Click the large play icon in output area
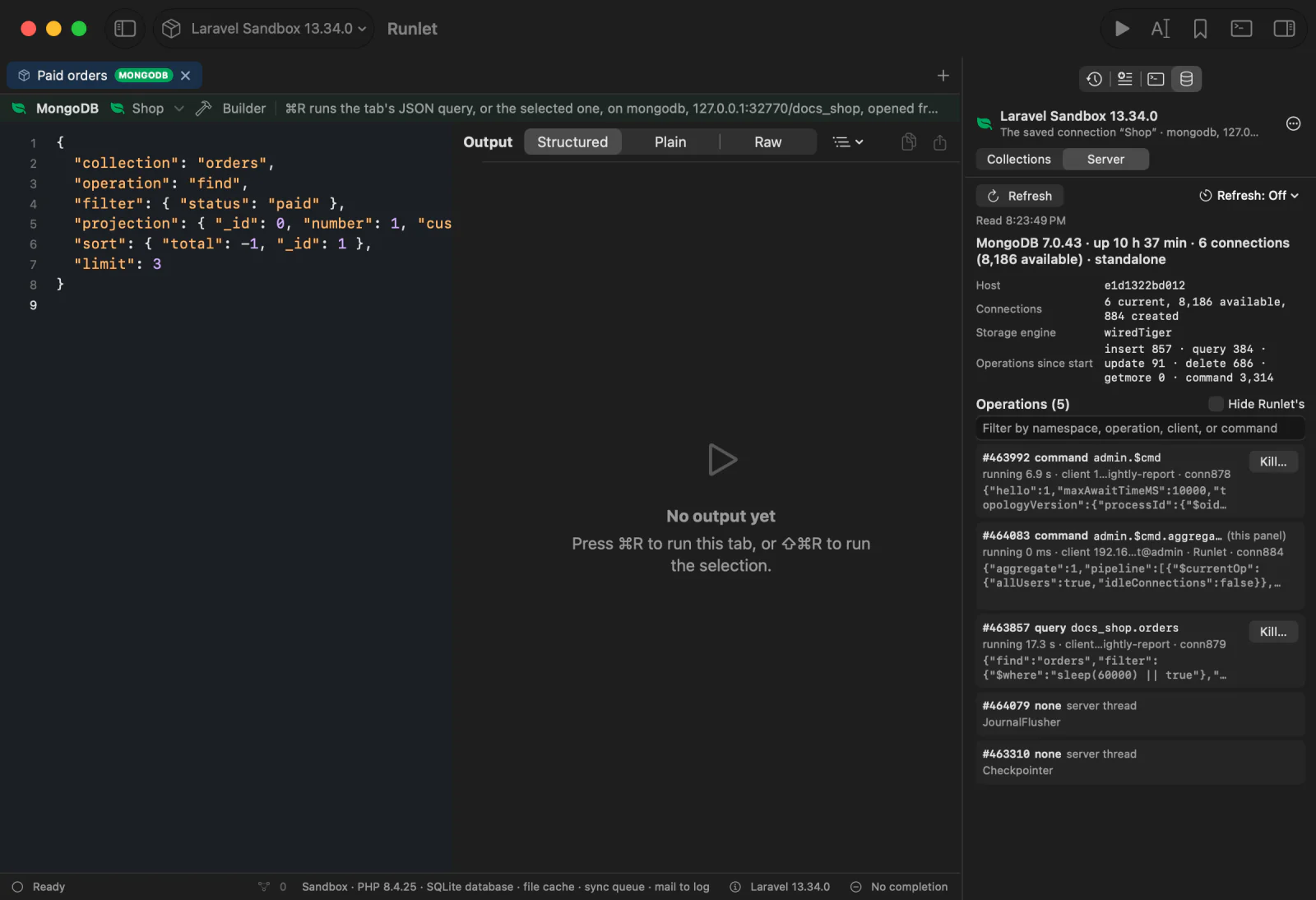The width and height of the screenshot is (1316, 900). (722, 460)
